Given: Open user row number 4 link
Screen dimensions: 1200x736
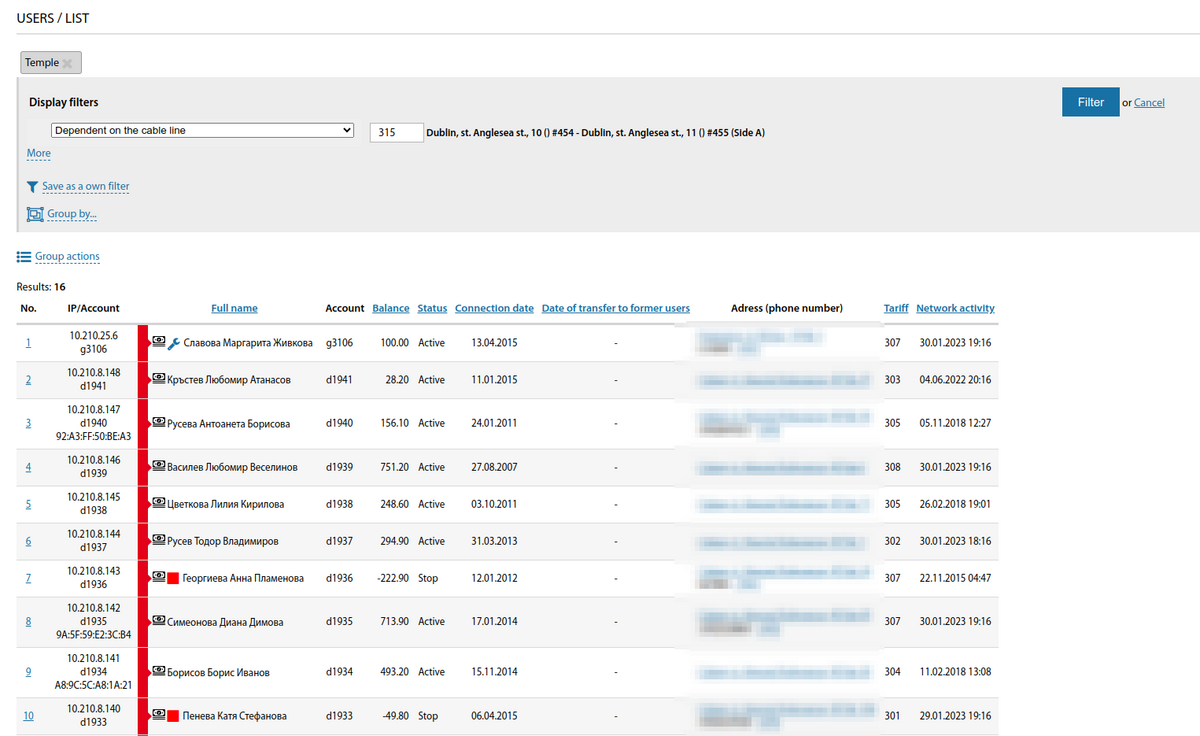Looking at the screenshot, I should point(28,467).
